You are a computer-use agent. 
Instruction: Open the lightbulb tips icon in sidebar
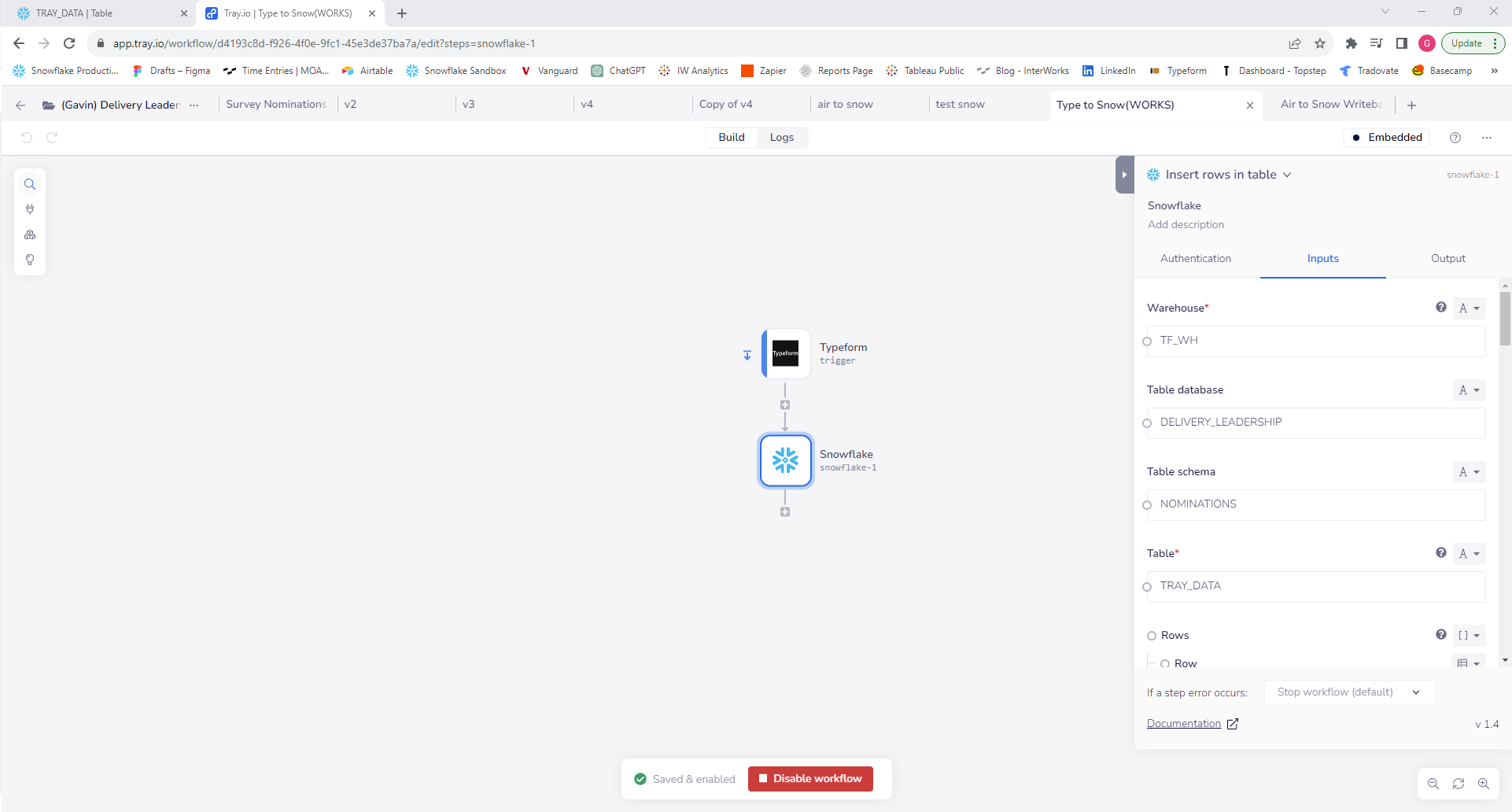point(30,260)
